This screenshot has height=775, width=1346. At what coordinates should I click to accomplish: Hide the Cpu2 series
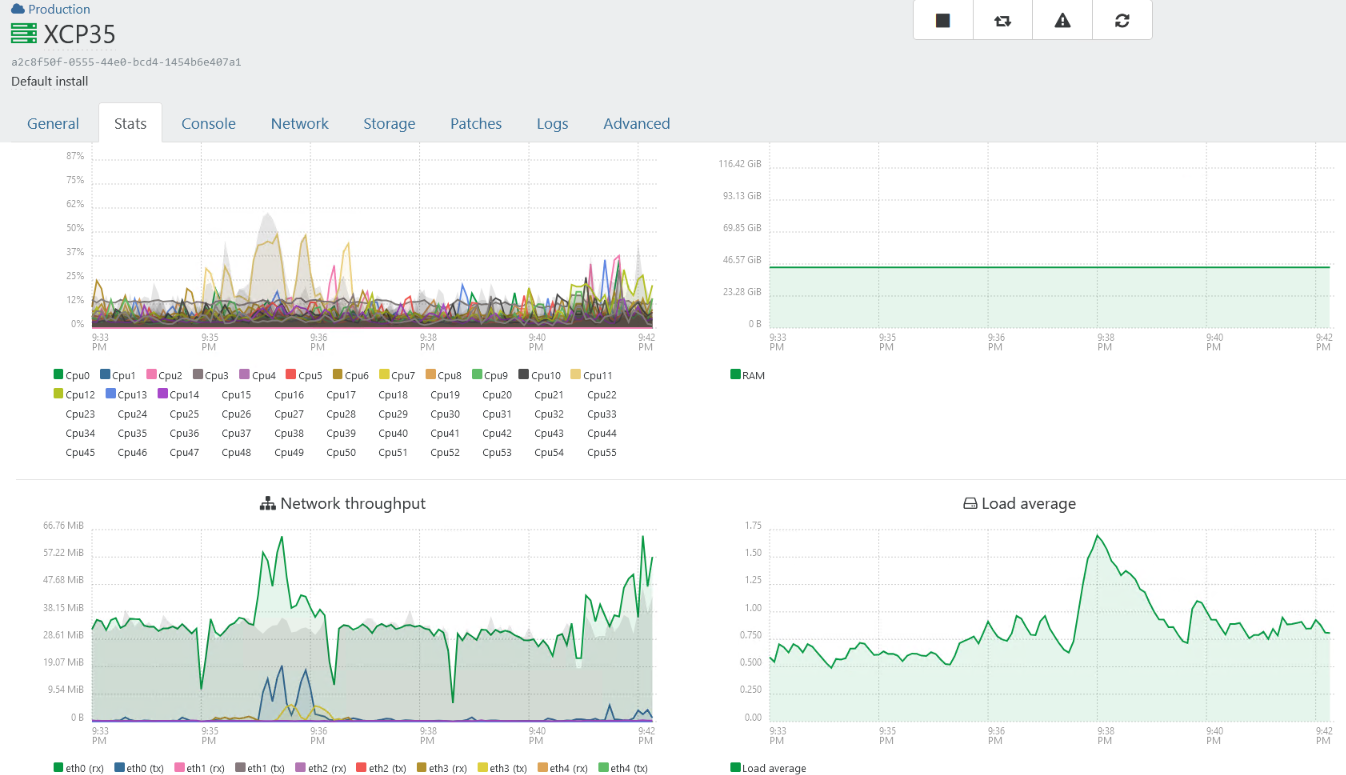(x=164, y=375)
